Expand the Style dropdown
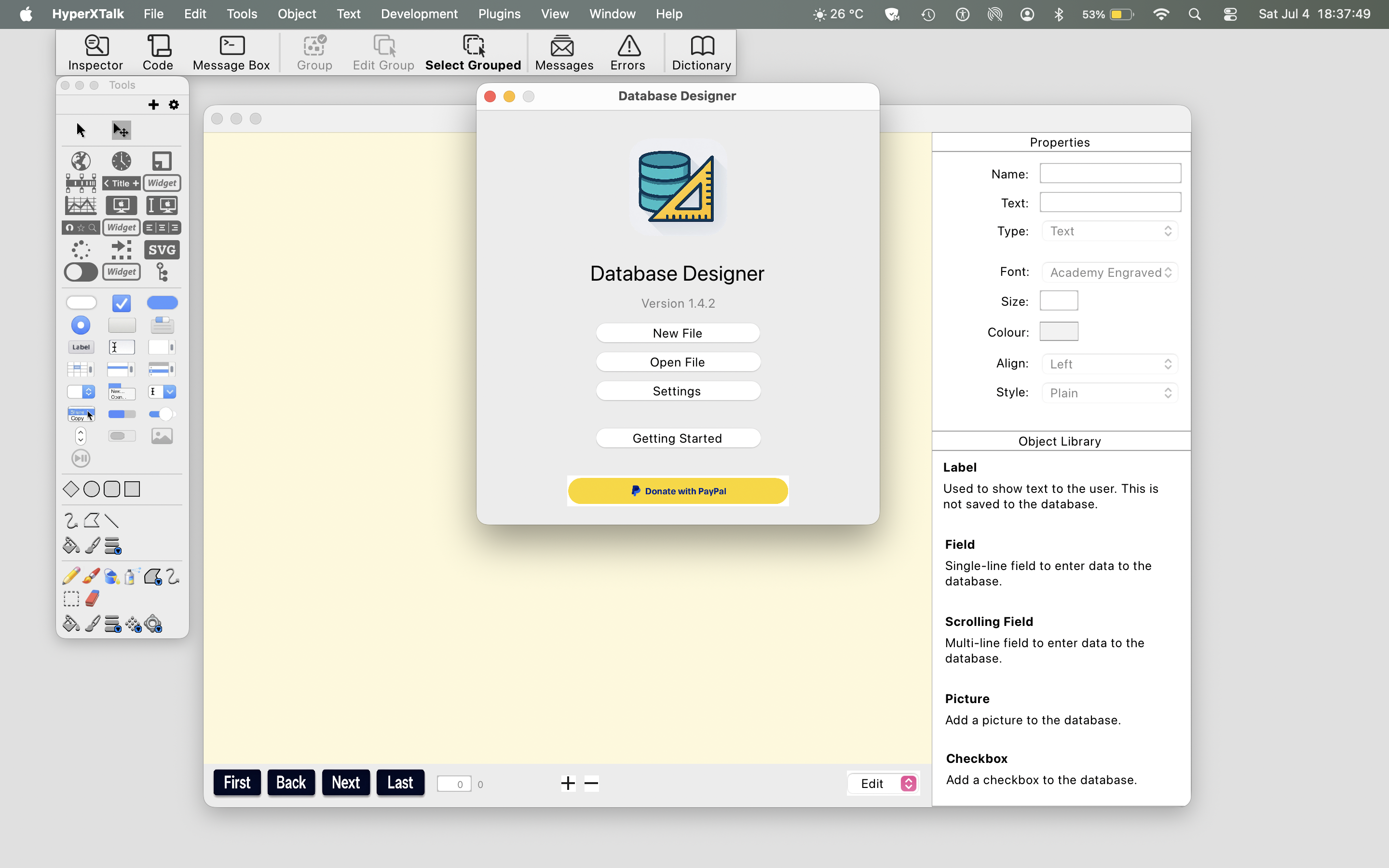Viewport: 1389px width, 868px height. pos(1110,393)
